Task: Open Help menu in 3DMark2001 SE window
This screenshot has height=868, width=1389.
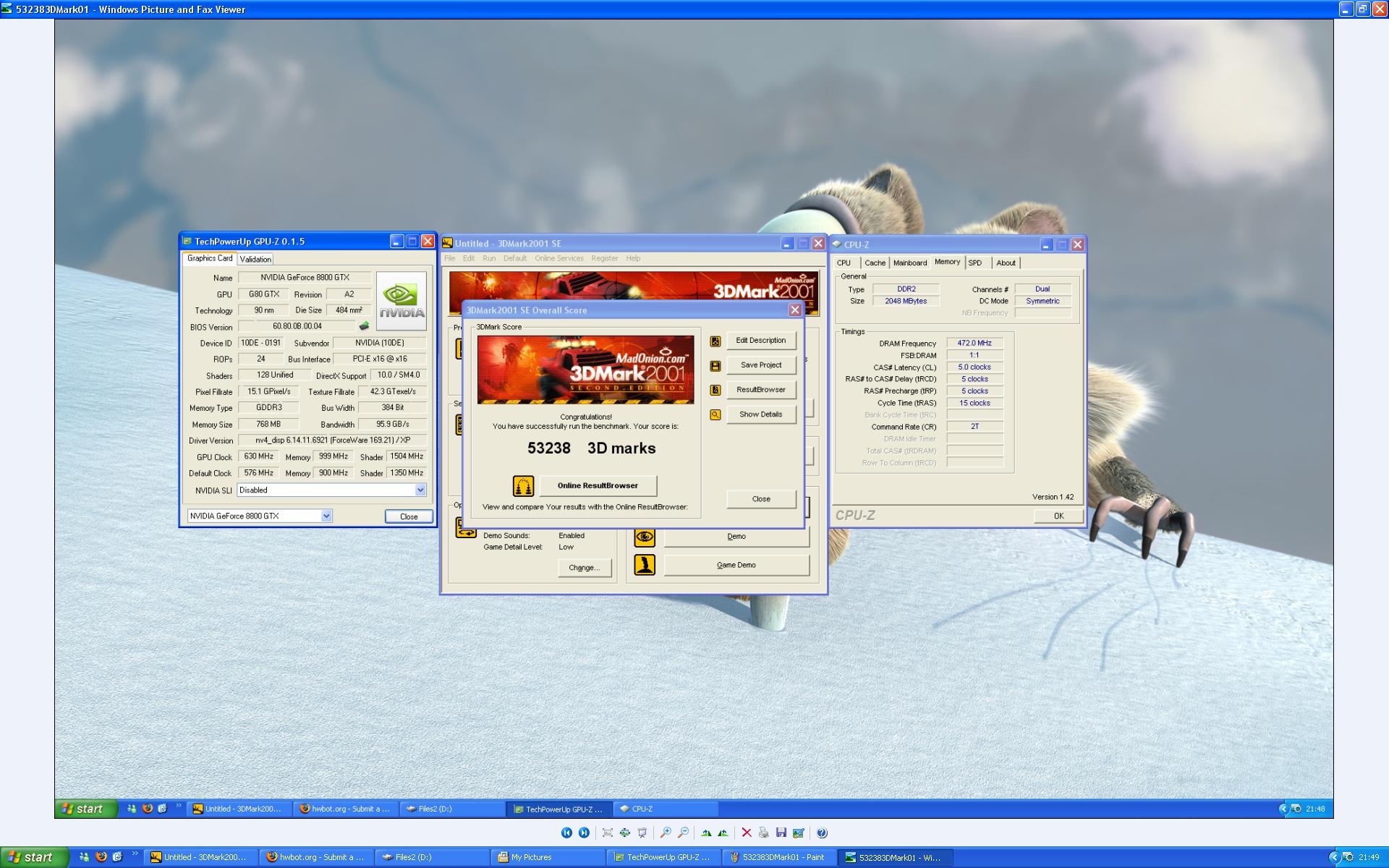Action: (x=633, y=258)
